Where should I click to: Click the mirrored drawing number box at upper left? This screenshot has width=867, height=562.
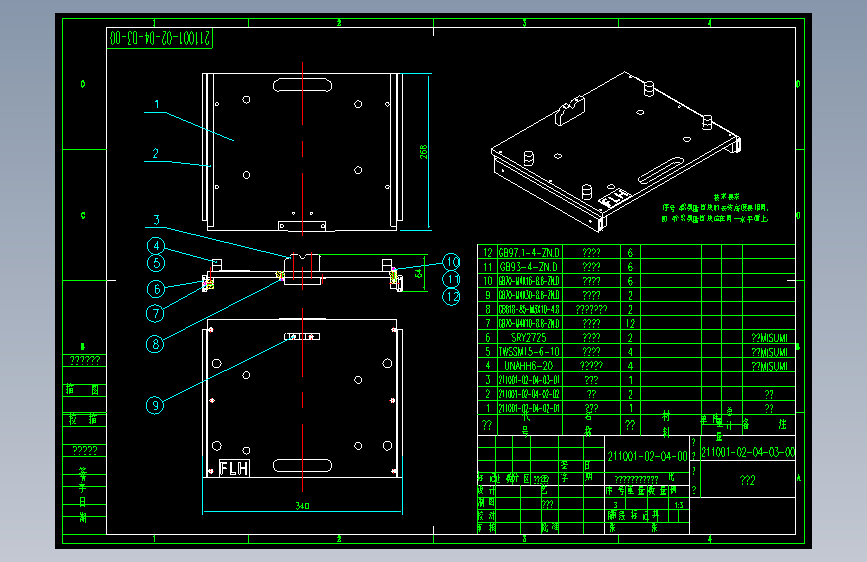click(160, 38)
